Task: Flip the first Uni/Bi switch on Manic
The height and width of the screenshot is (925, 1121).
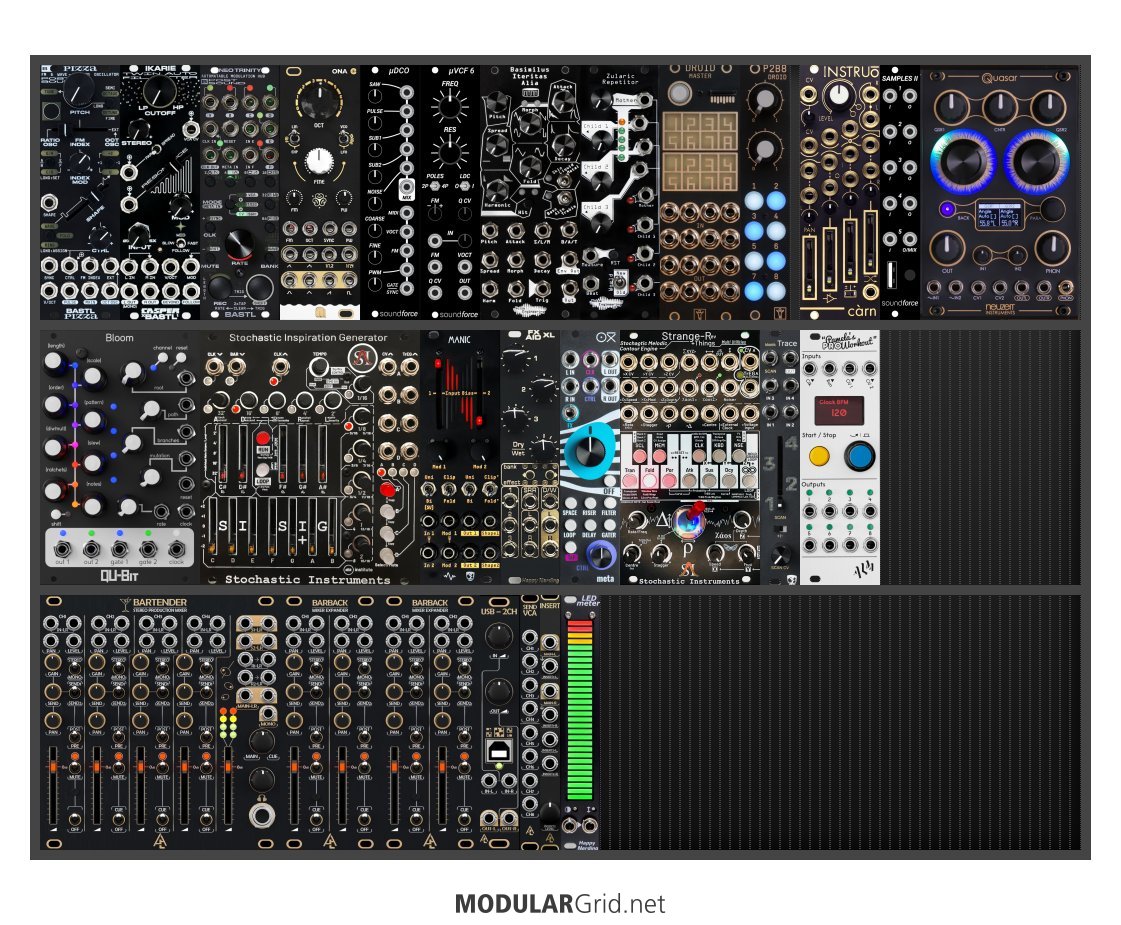Action: click(x=429, y=488)
